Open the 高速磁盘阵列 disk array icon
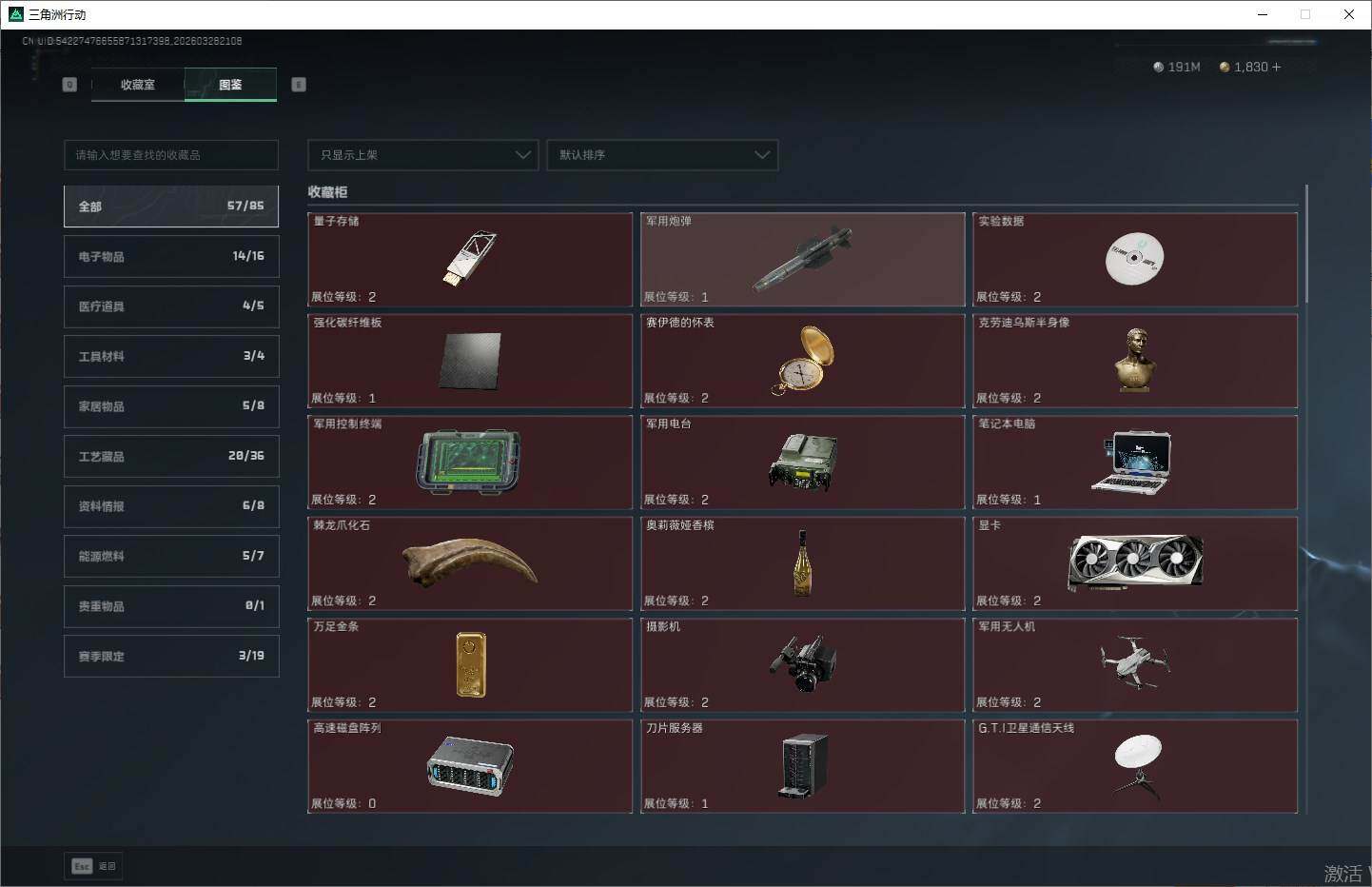The height and width of the screenshot is (887, 1372). click(x=470, y=765)
